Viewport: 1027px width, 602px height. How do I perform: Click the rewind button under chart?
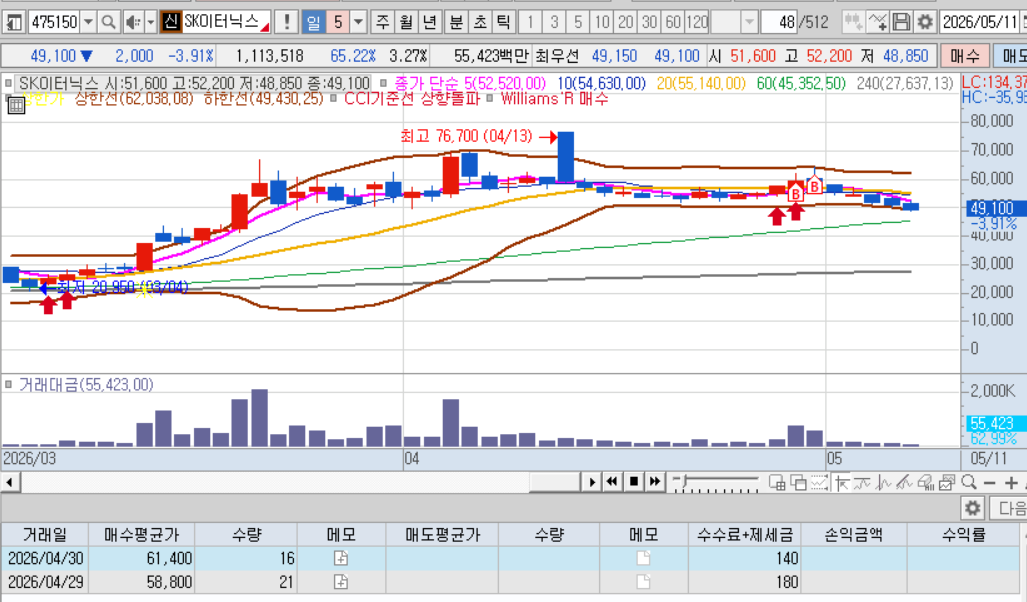[612, 483]
